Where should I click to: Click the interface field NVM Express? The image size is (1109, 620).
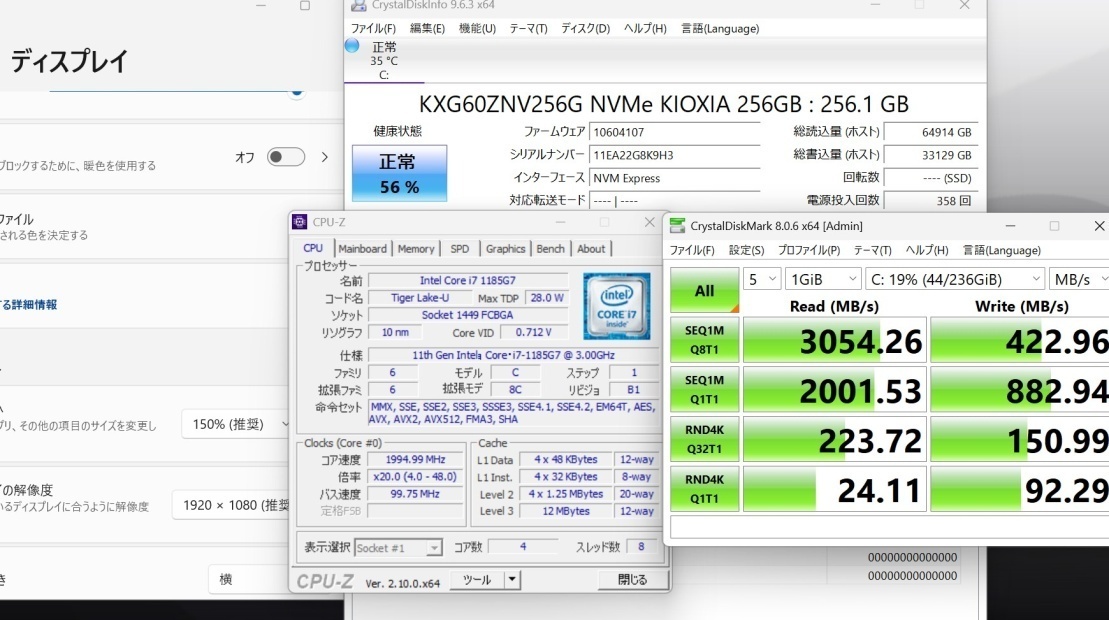(x=675, y=178)
